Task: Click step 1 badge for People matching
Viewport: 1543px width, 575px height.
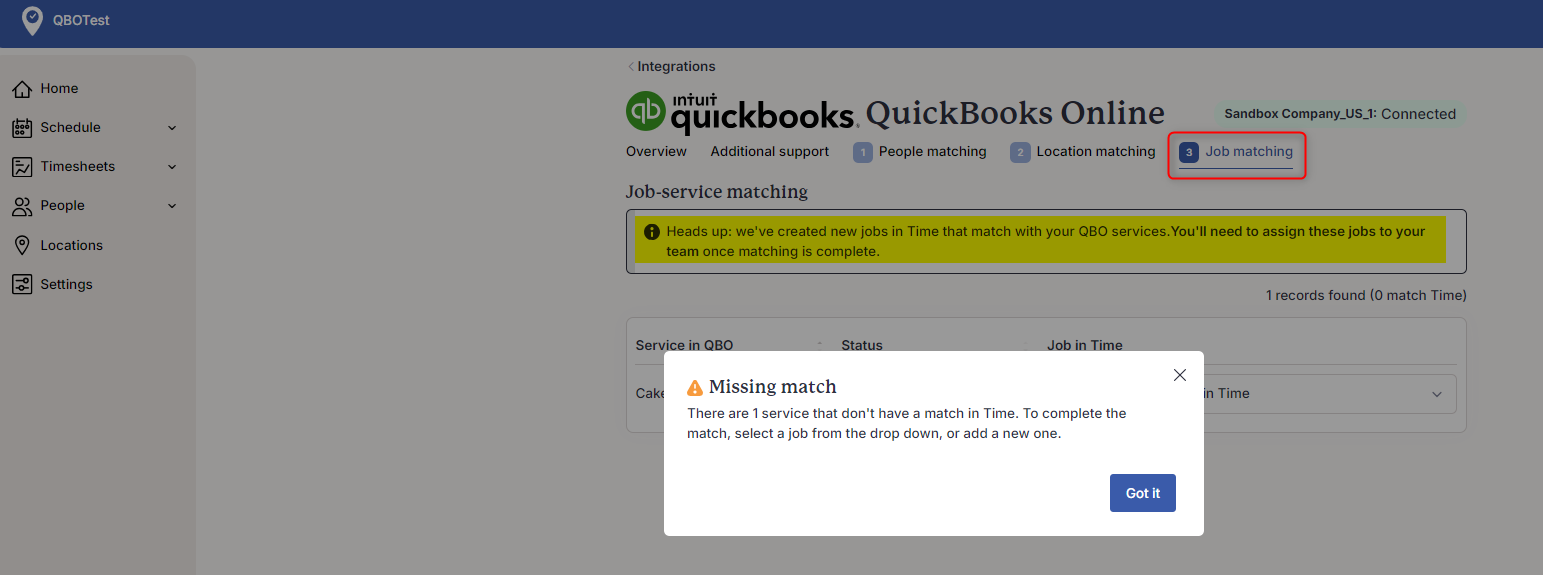Action: pyautogui.click(x=863, y=152)
